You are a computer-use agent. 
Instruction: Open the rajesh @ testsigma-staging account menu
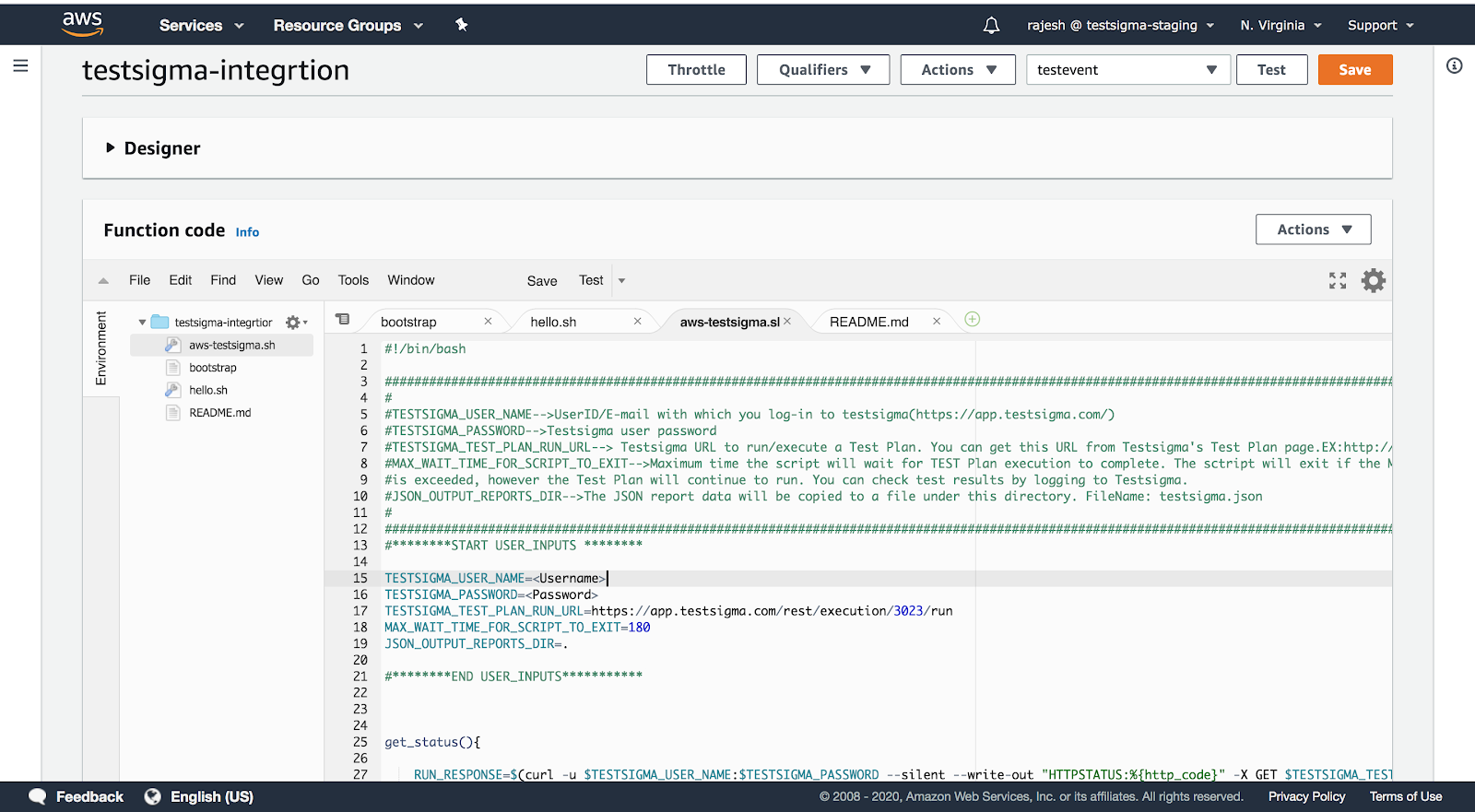pos(1120,25)
